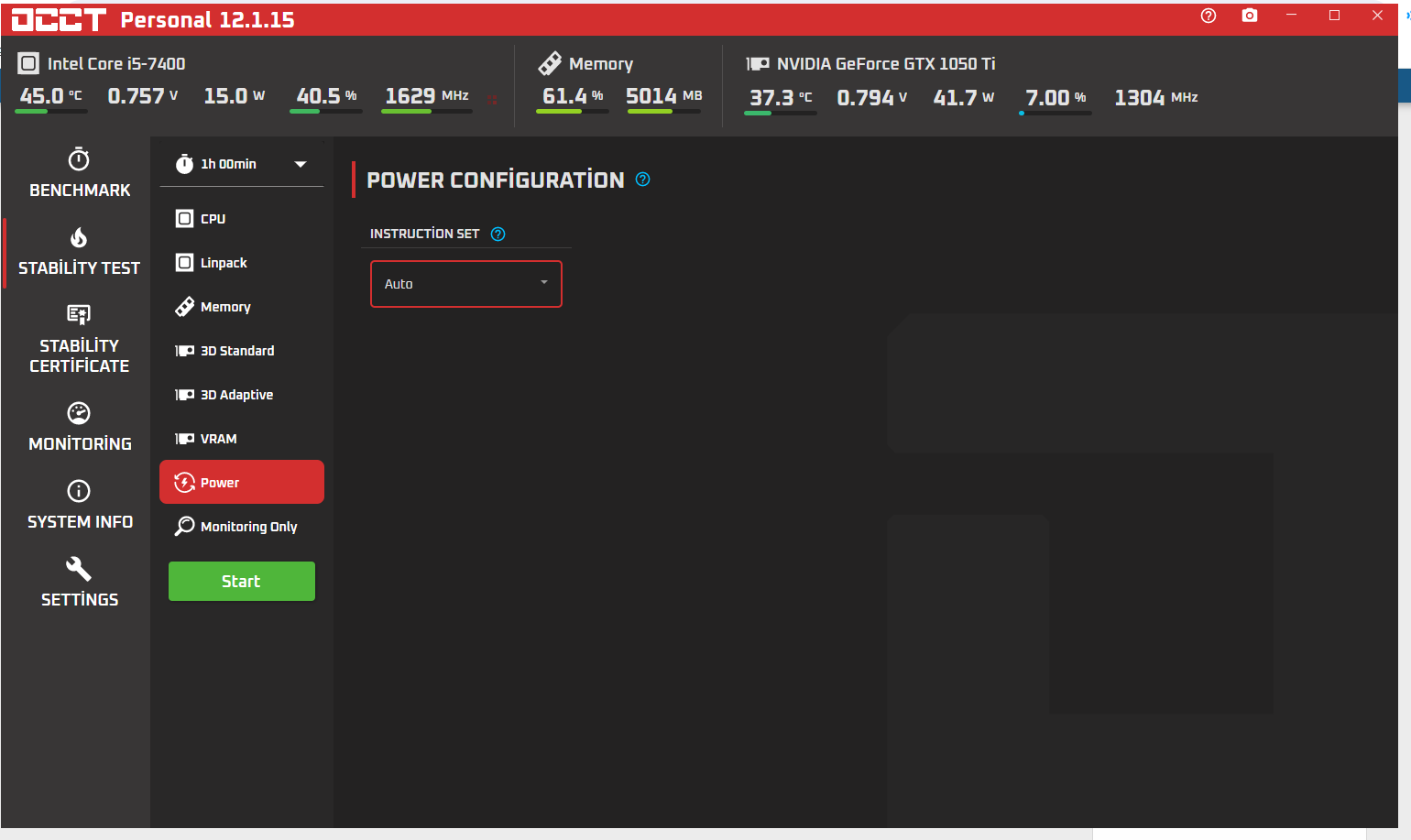This screenshot has width=1411, height=840.
Task: Click the Personal 12.1.15 version text
Action: click(208, 20)
